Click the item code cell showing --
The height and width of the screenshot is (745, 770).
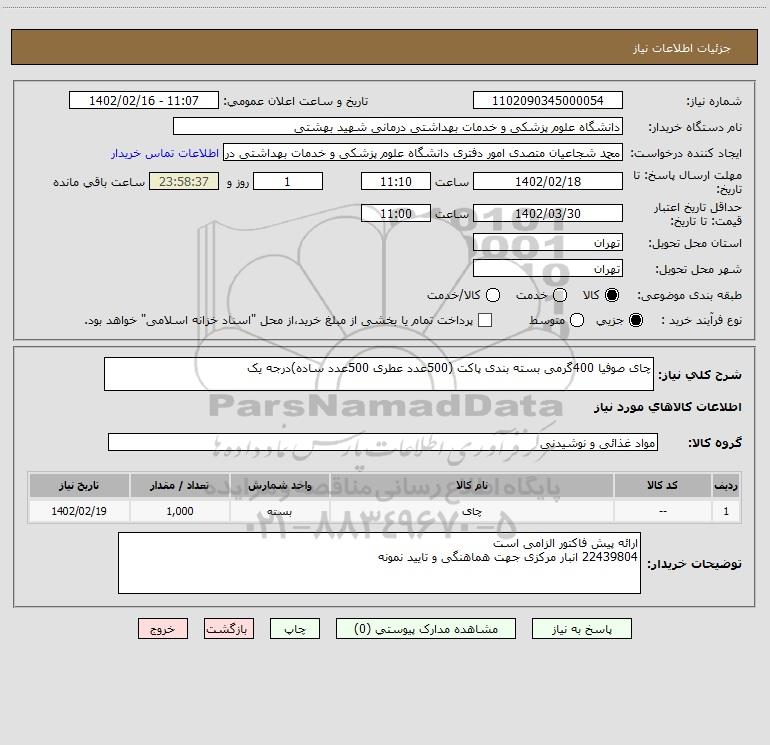[x=662, y=511]
